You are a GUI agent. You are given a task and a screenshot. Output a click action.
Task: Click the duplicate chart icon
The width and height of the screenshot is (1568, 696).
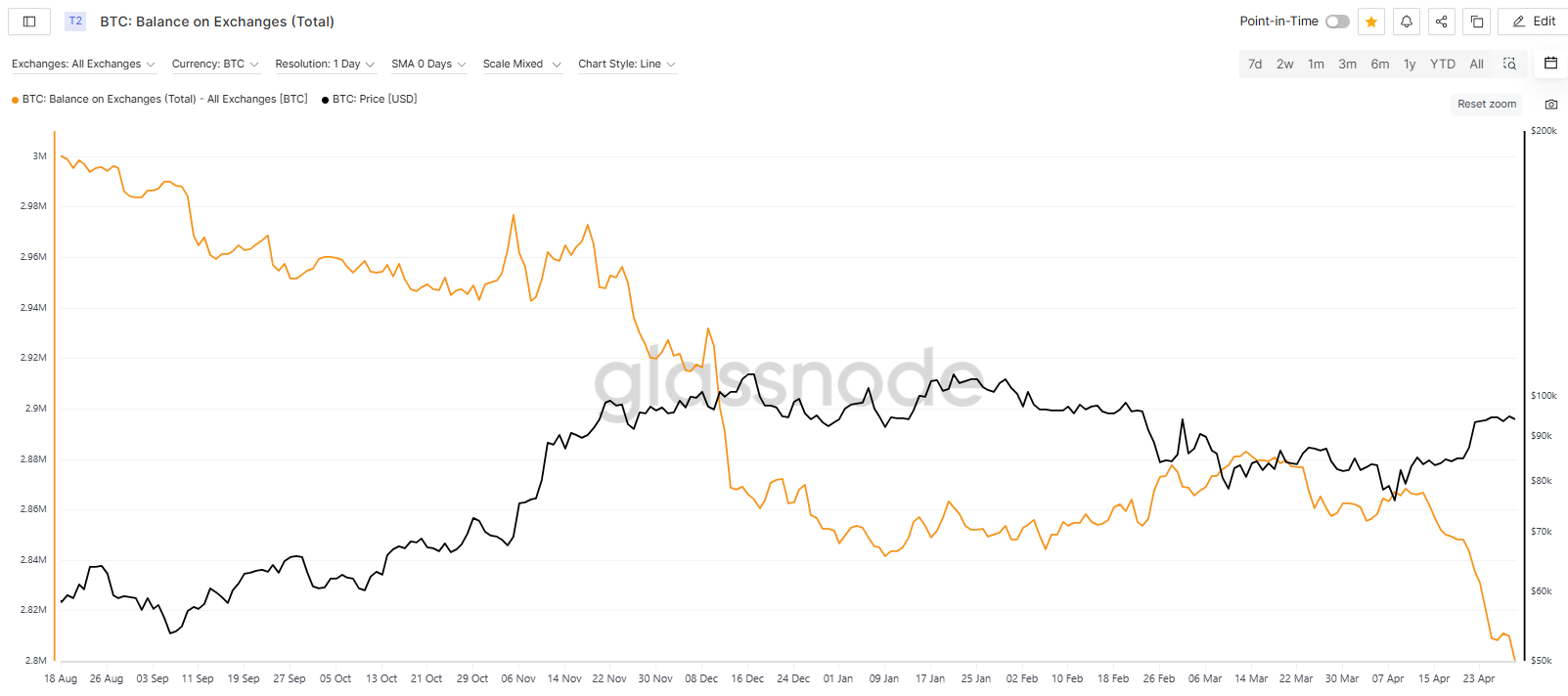click(1477, 22)
